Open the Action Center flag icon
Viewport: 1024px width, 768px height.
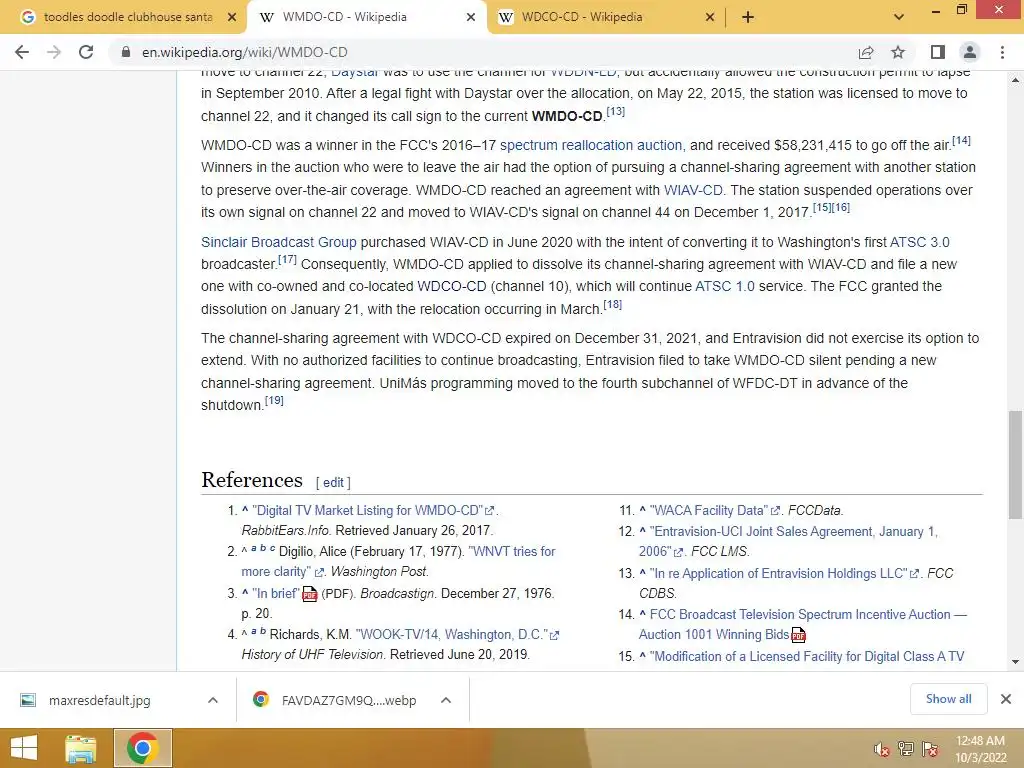pos(930,750)
